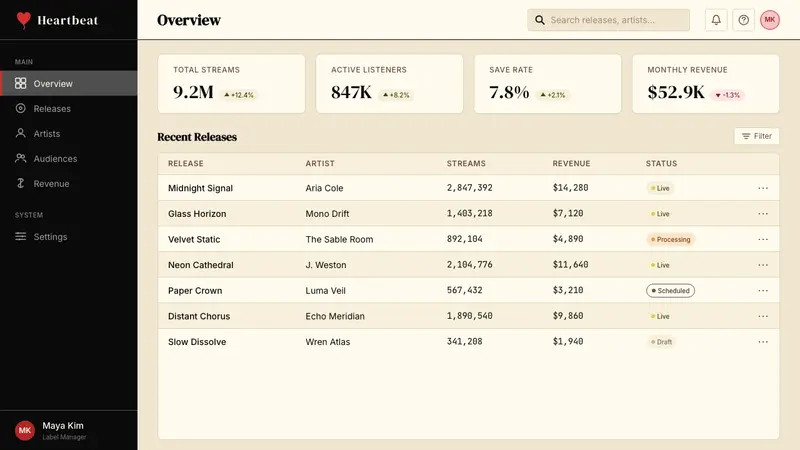This screenshot has width=800, height=450.
Task: Click the -1.3% revenue change badge
Action: coord(728,95)
